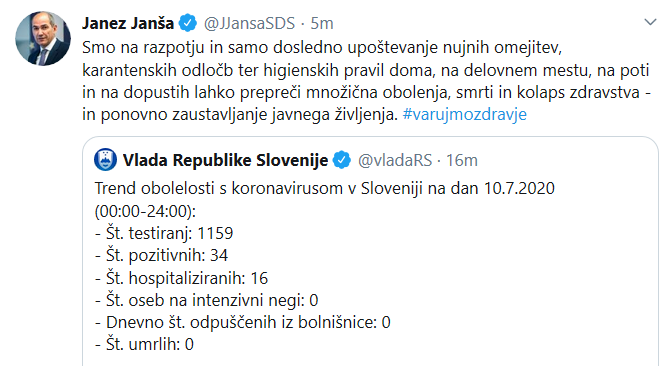Click the 'Št. pozitivnih: 34' line
664x366 pixels.
coord(161,255)
